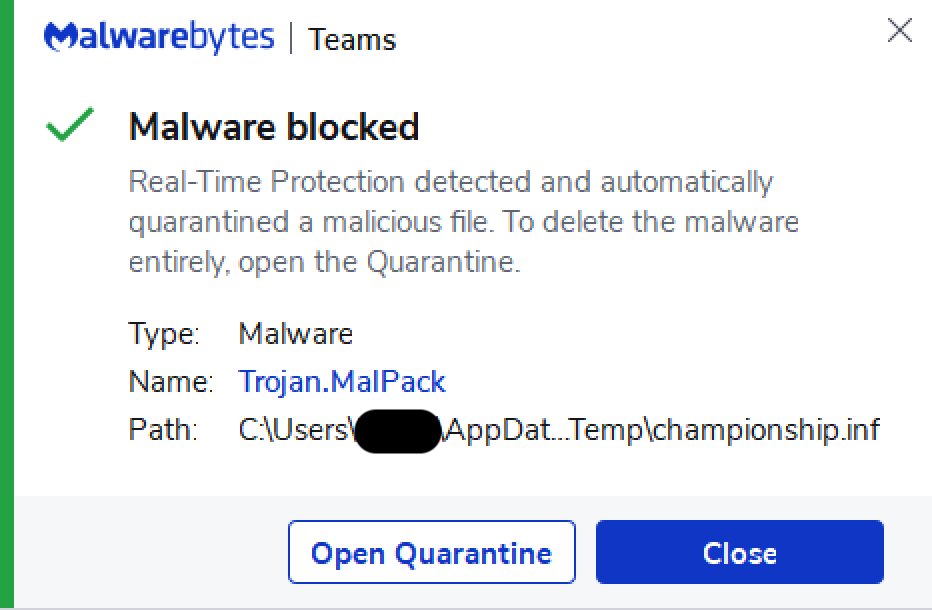Click the Malwarebytes logo
Image resolution: width=932 pixels, height=610 pixels.
point(159,38)
